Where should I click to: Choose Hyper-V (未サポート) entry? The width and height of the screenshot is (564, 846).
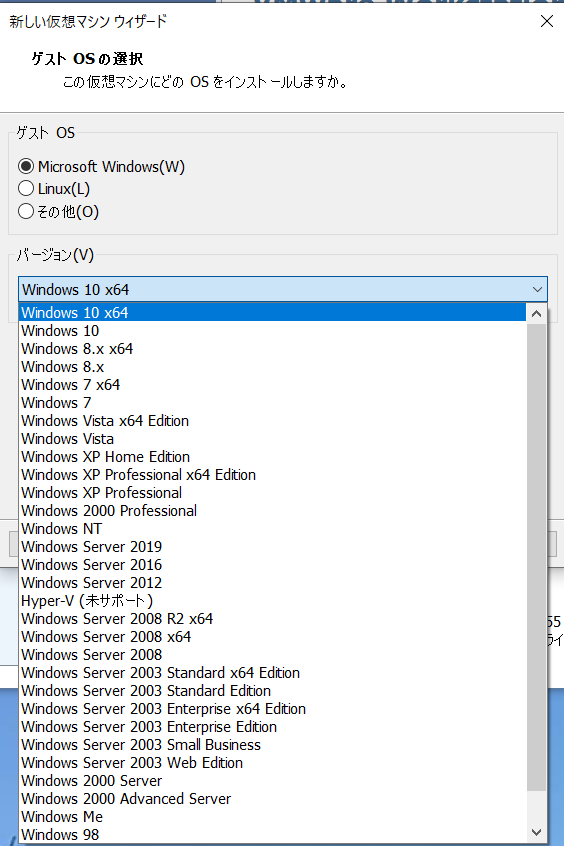[273, 601]
